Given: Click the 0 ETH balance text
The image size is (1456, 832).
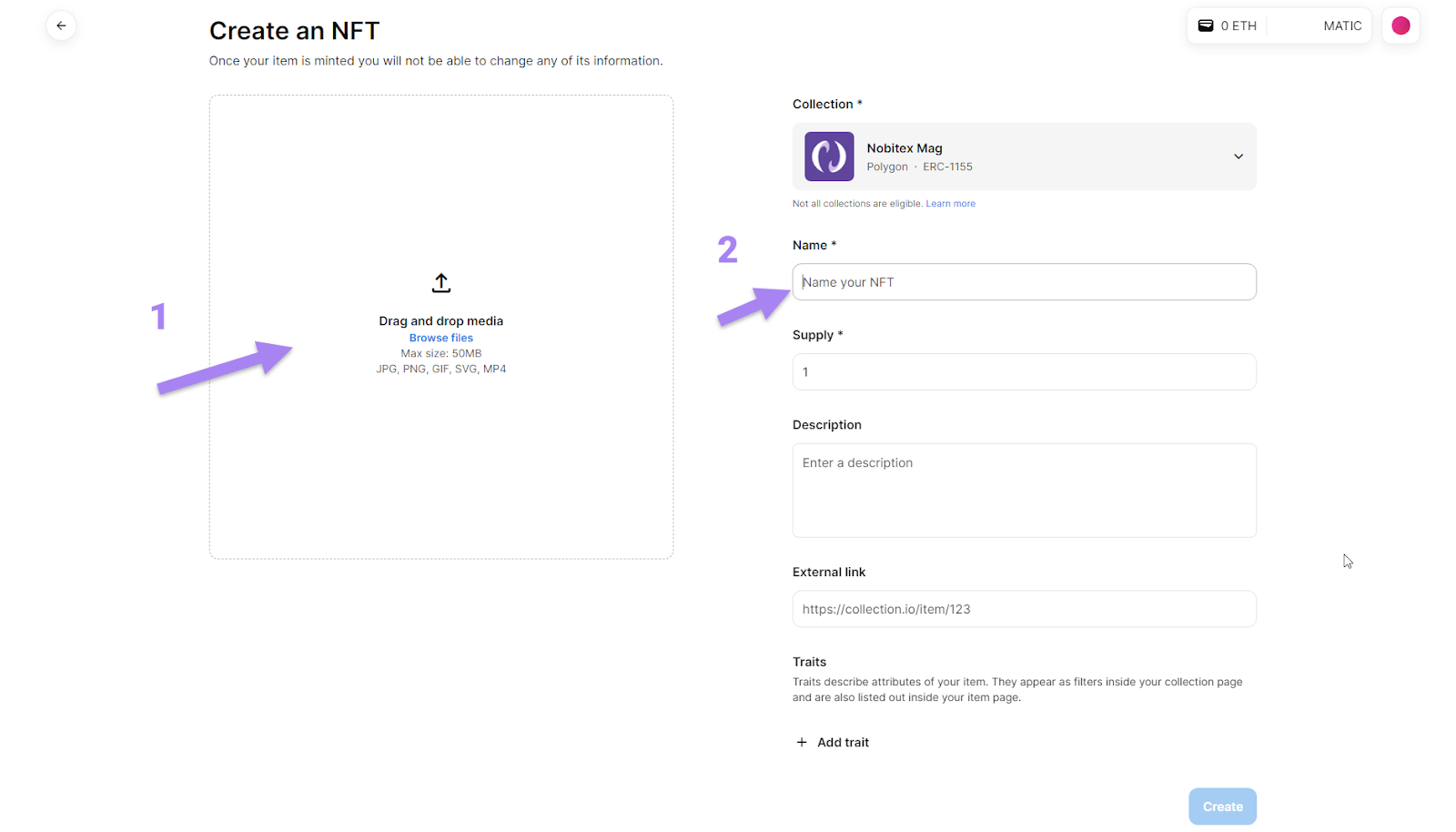Looking at the screenshot, I should coord(1239,25).
